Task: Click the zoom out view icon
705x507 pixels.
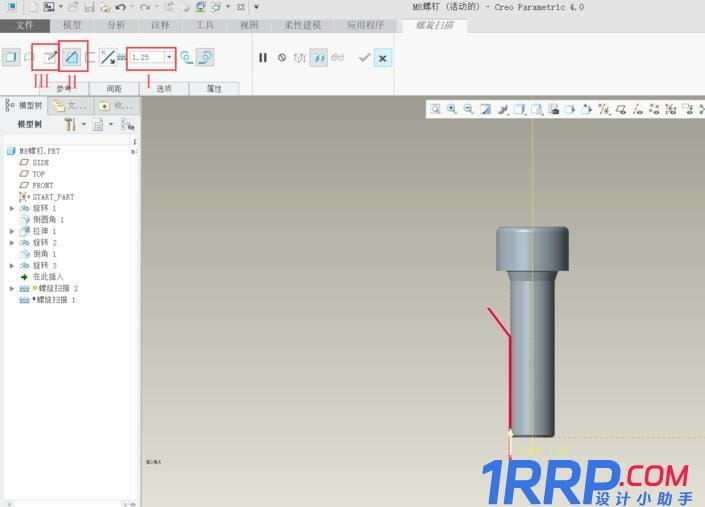Action: (468, 109)
